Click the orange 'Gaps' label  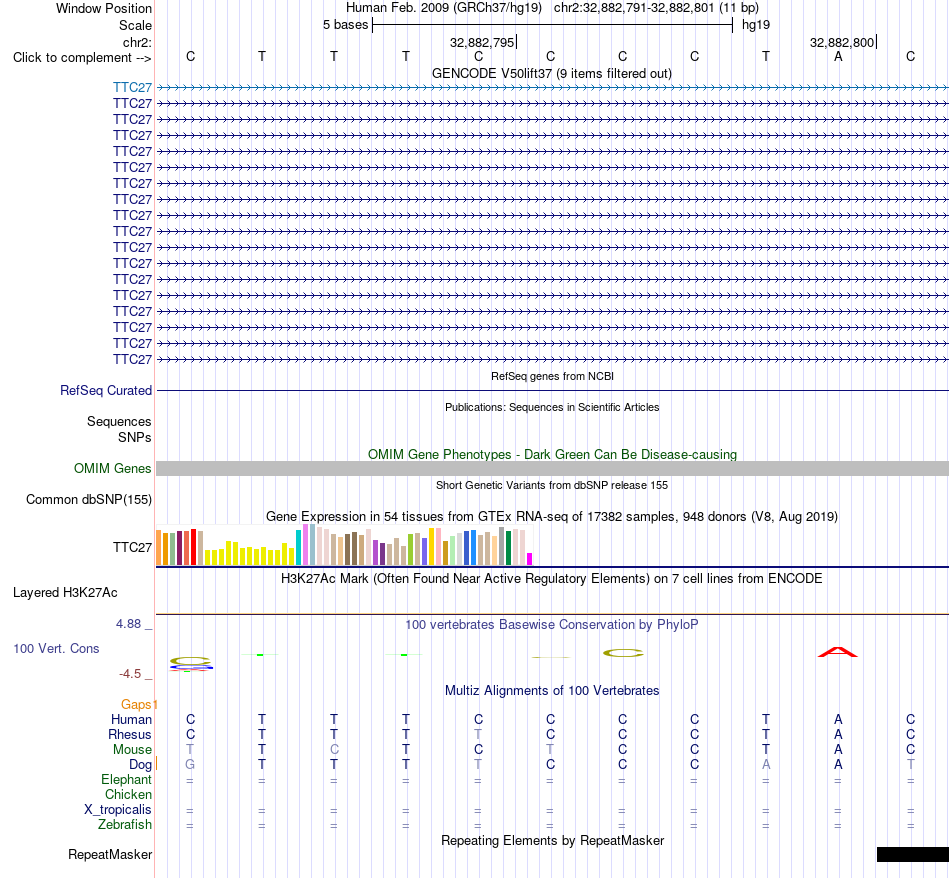point(136,704)
